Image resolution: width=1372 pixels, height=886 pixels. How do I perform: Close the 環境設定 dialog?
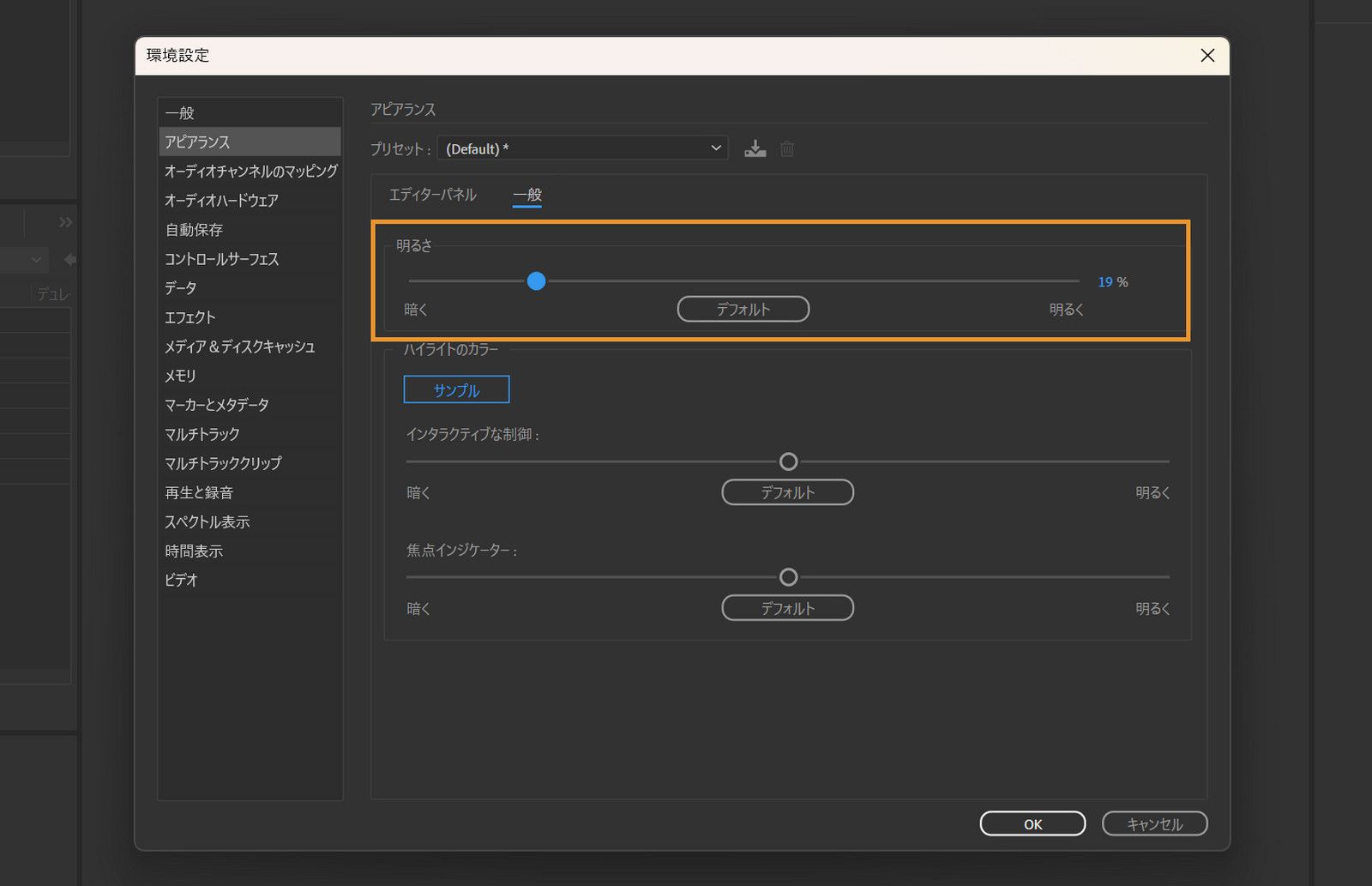click(x=1207, y=56)
